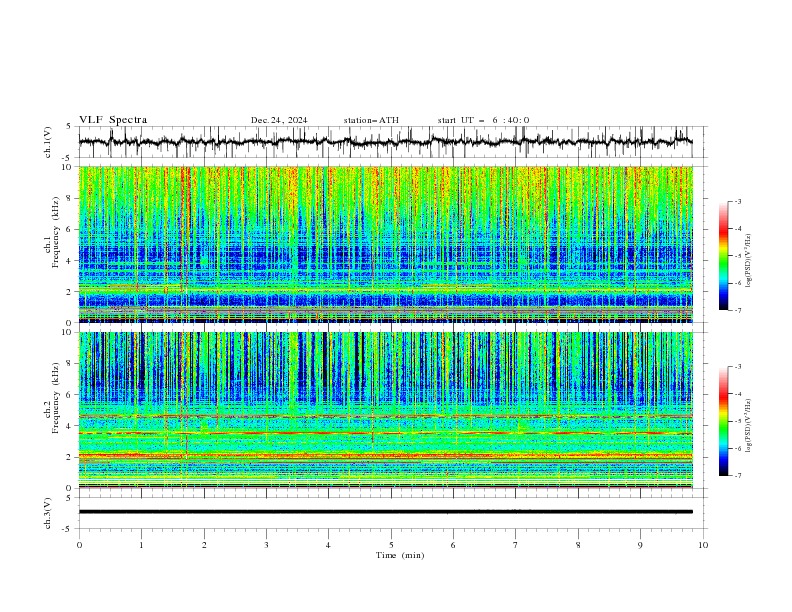This screenshot has width=792, height=612.
Task: Click the '-7' tick on ch.2 colorbar
Action: click(x=738, y=476)
